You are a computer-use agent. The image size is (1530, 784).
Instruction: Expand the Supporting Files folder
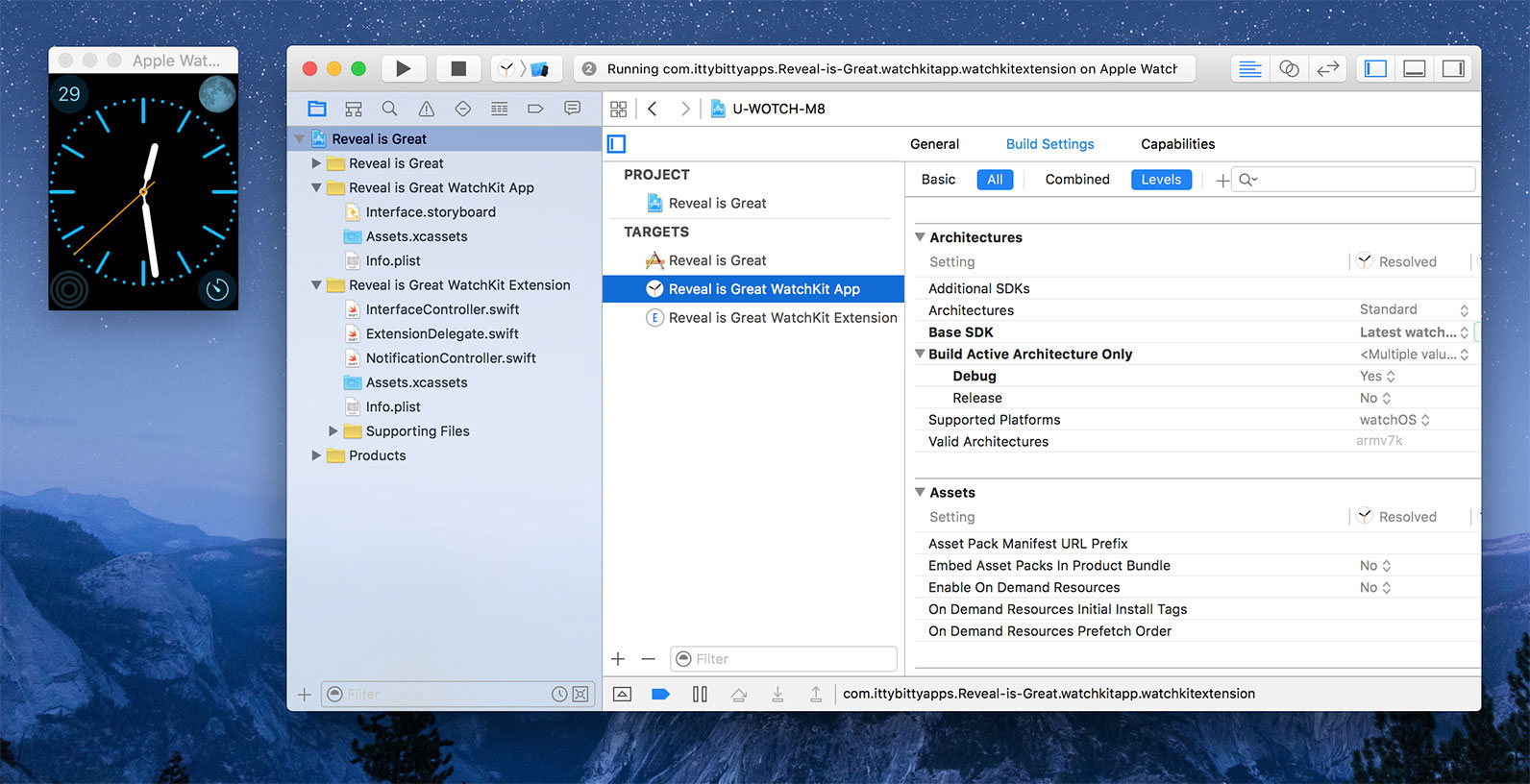333,431
